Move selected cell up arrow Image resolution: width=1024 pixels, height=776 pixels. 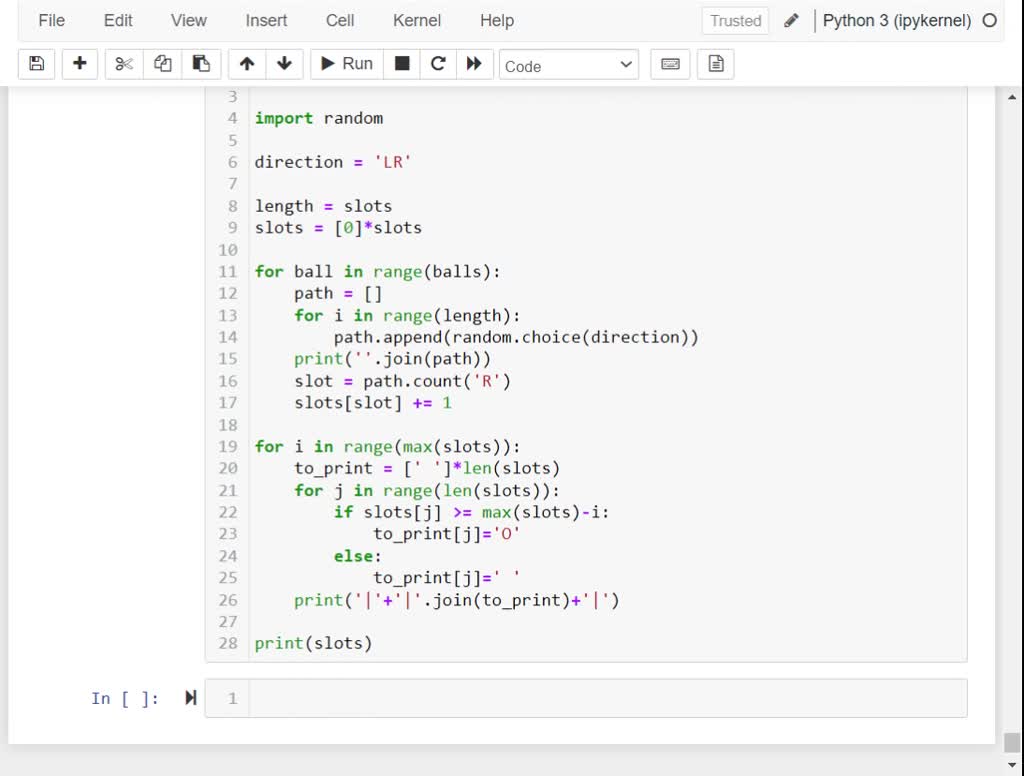pos(247,64)
